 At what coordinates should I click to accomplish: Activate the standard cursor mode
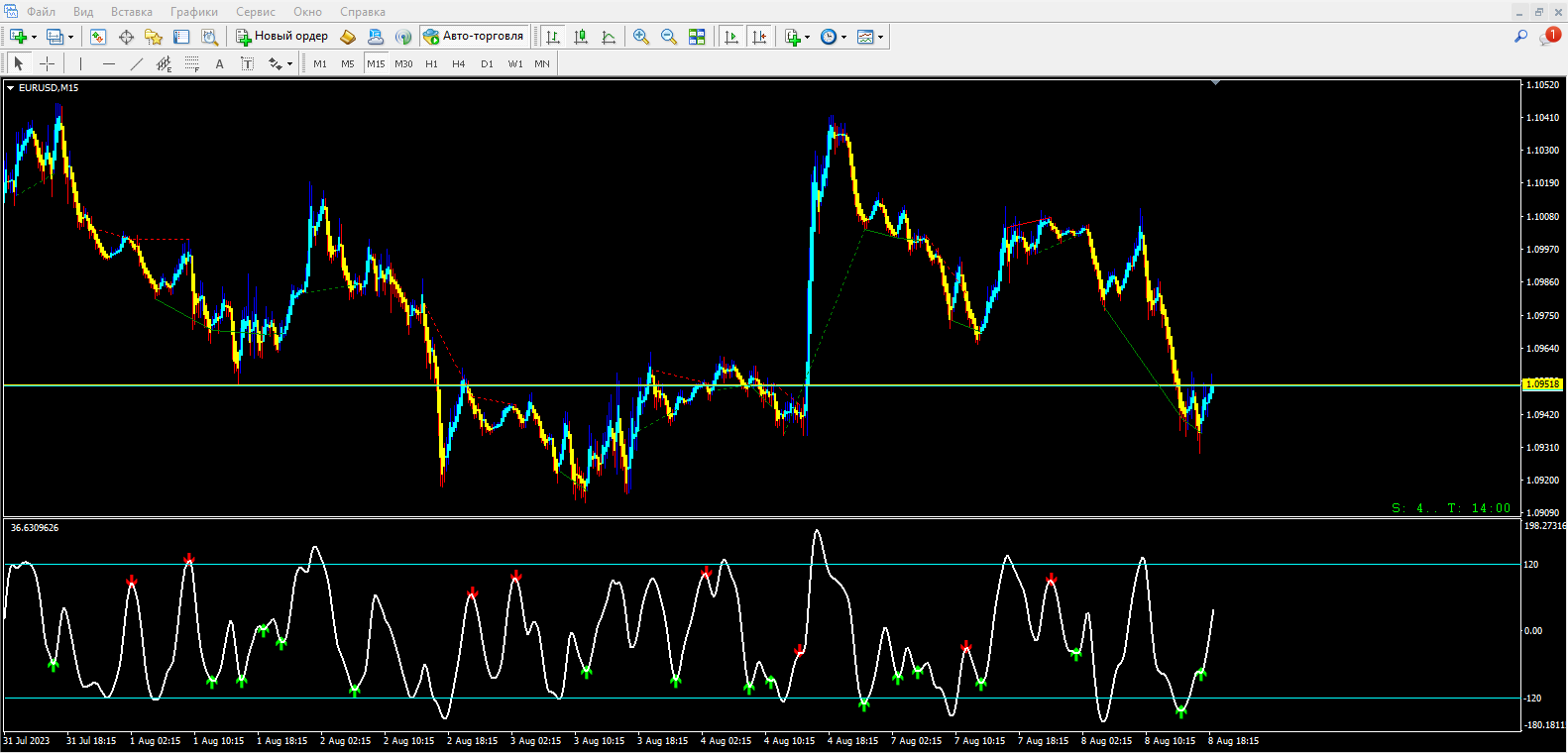click(18, 63)
